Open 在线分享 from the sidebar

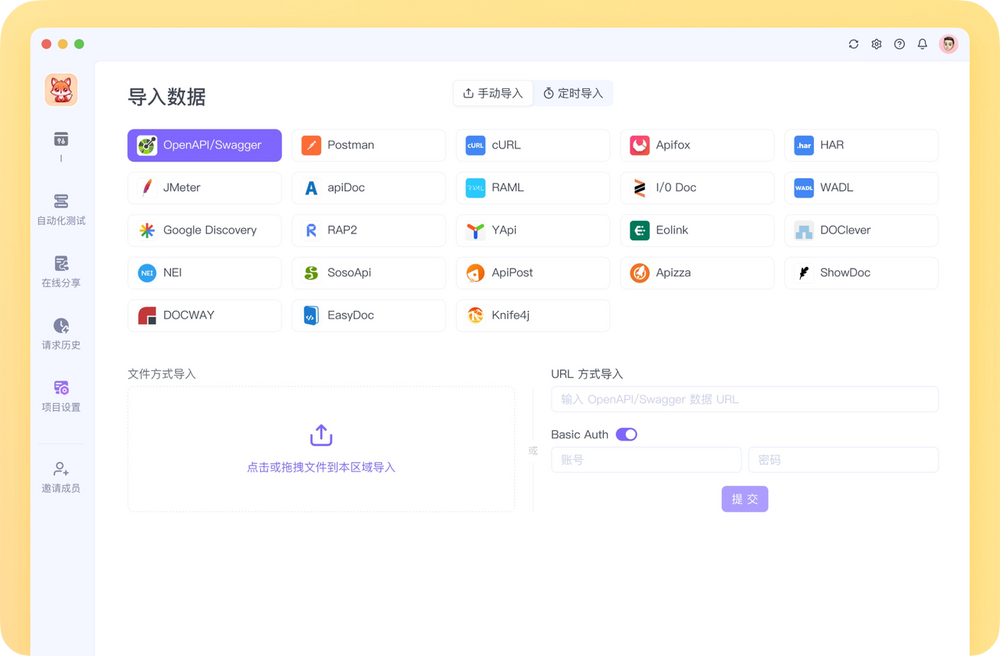coord(61,270)
